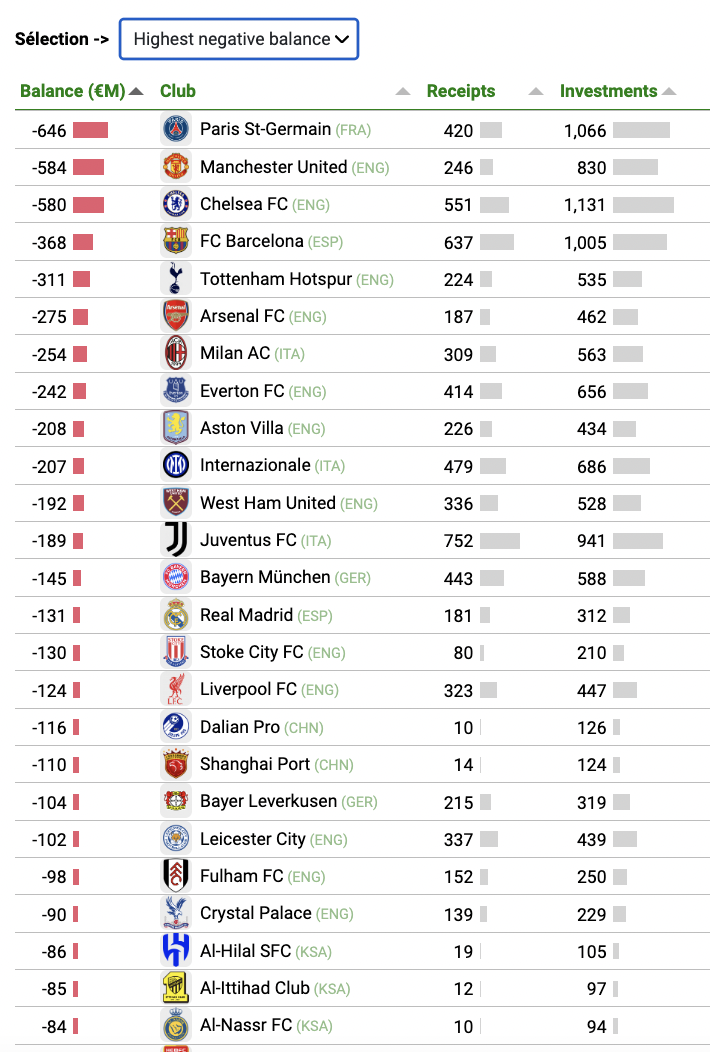Sort by Receipts column arrow
Screen dimensions: 710x1052
point(536,91)
